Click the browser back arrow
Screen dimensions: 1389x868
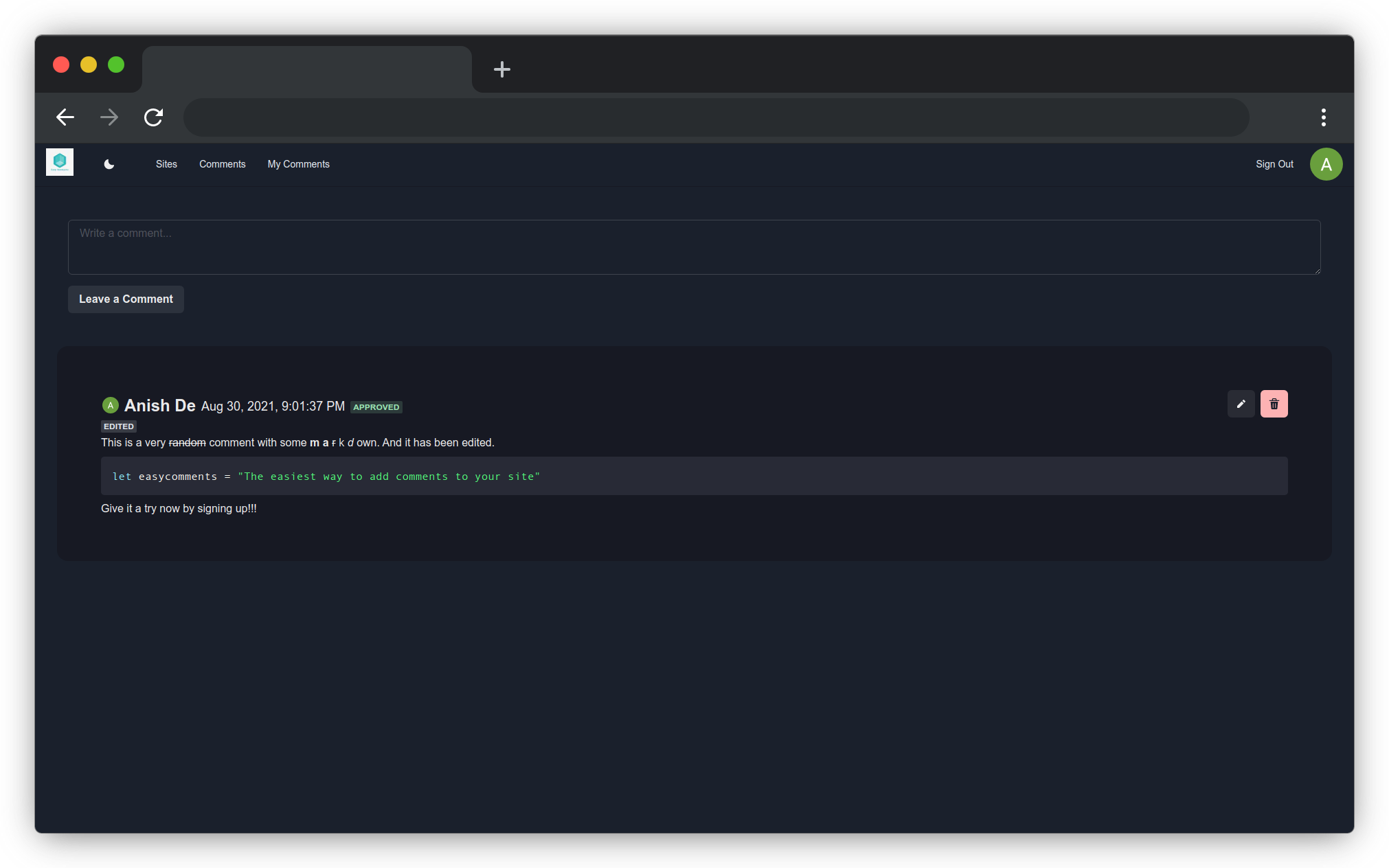point(65,117)
